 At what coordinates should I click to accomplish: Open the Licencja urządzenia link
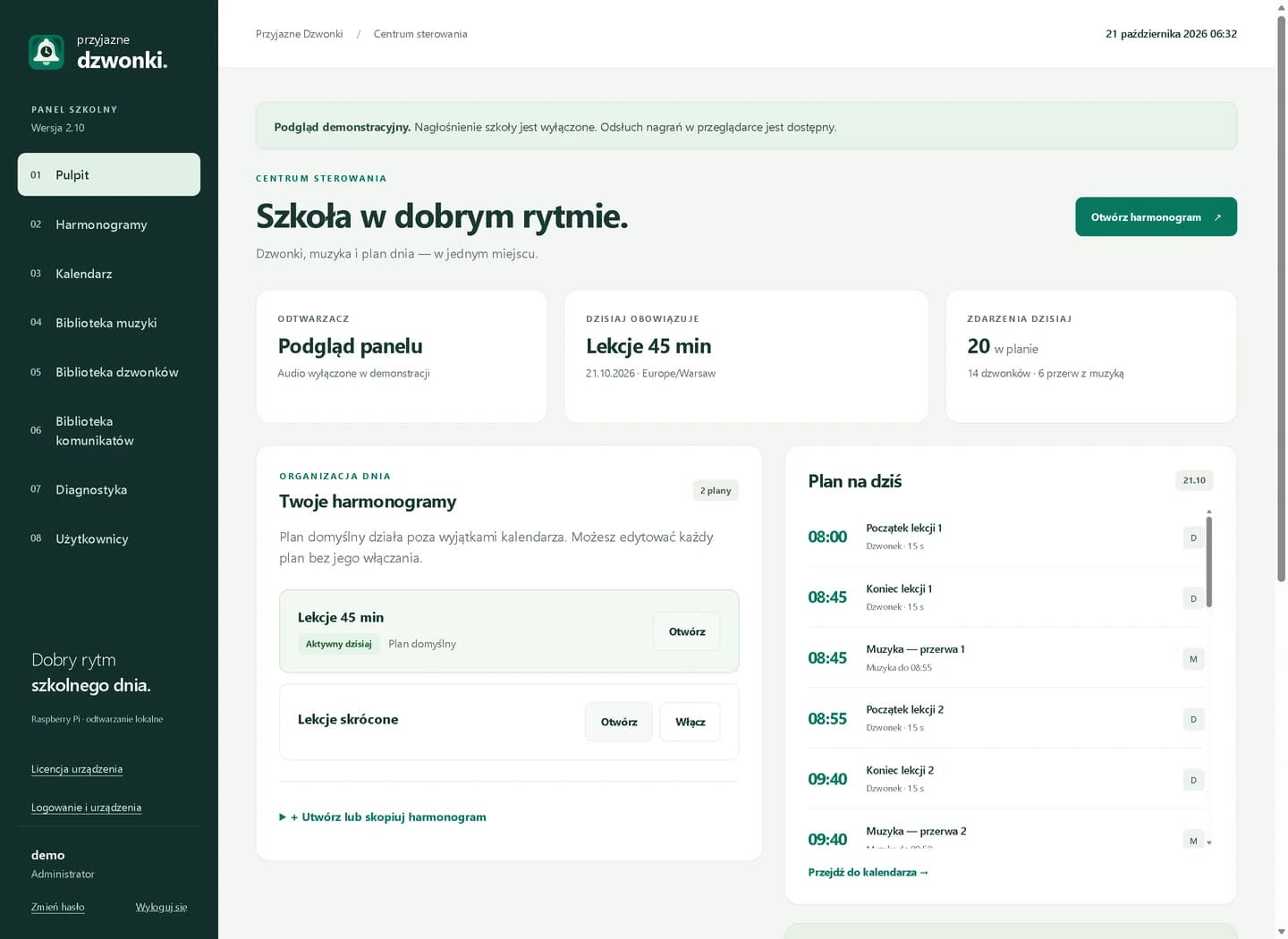click(x=77, y=769)
